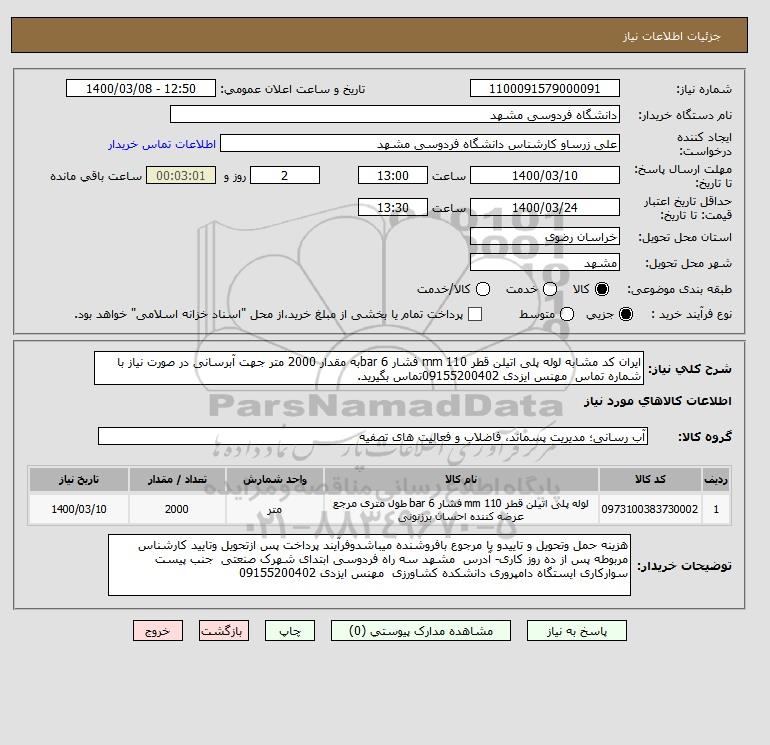Click the general need description text box

coord(369,368)
